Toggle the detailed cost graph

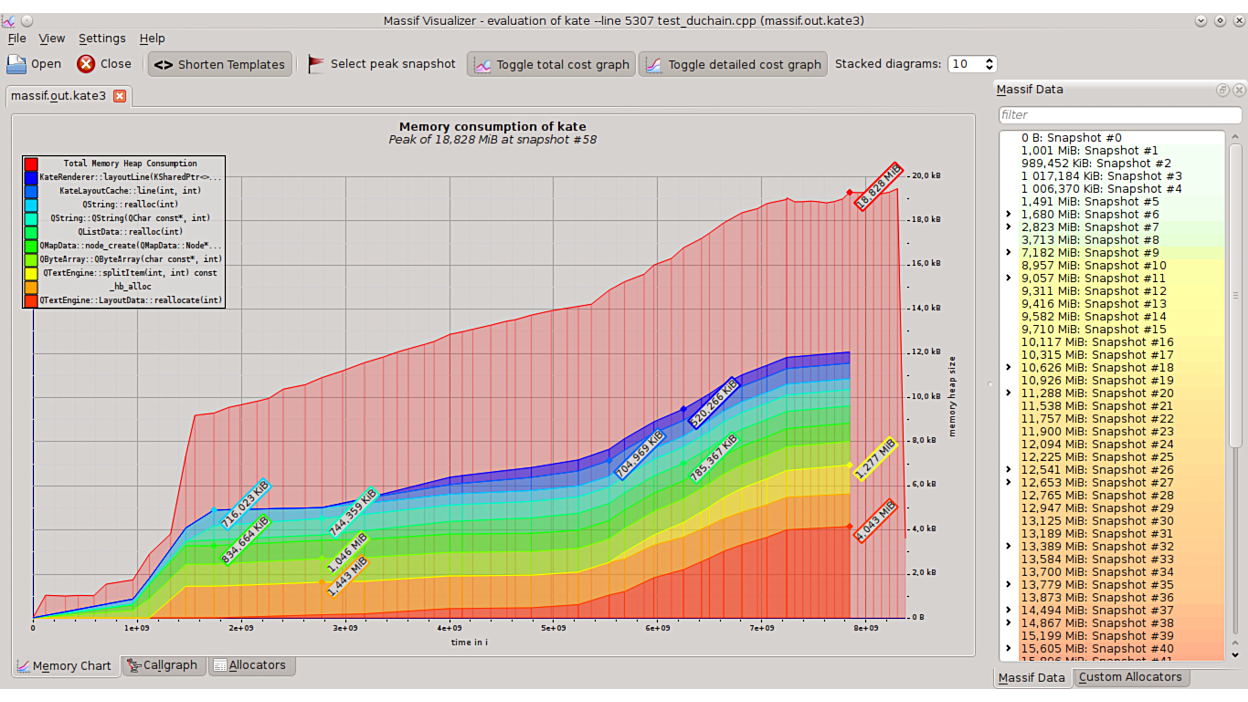point(733,64)
